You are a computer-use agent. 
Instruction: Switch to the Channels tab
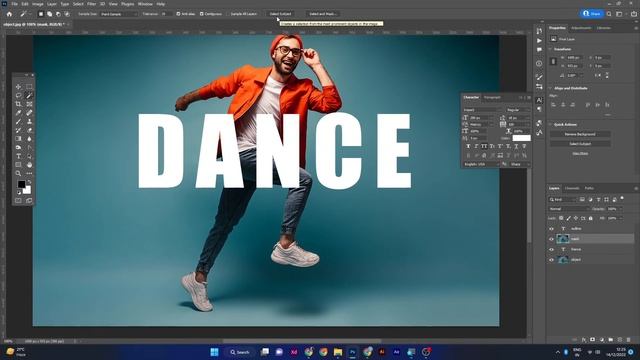click(x=572, y=188)
